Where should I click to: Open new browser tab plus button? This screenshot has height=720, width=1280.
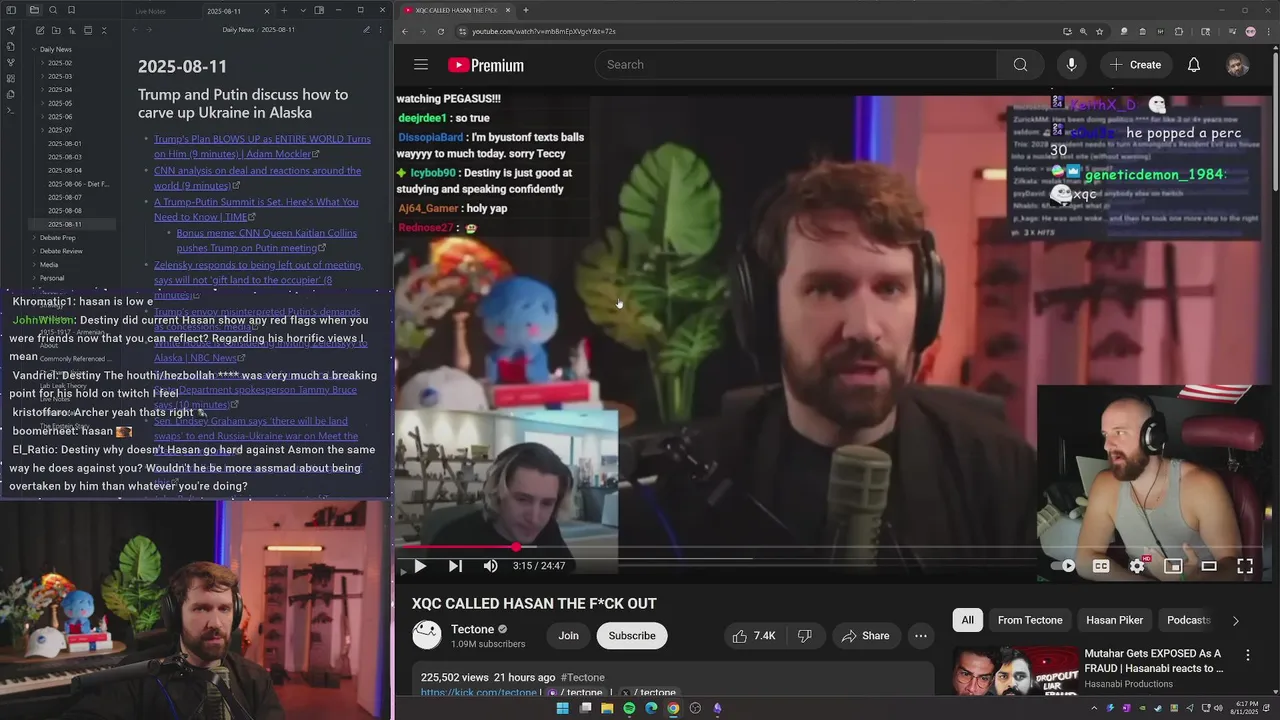[x=526, y=10]
